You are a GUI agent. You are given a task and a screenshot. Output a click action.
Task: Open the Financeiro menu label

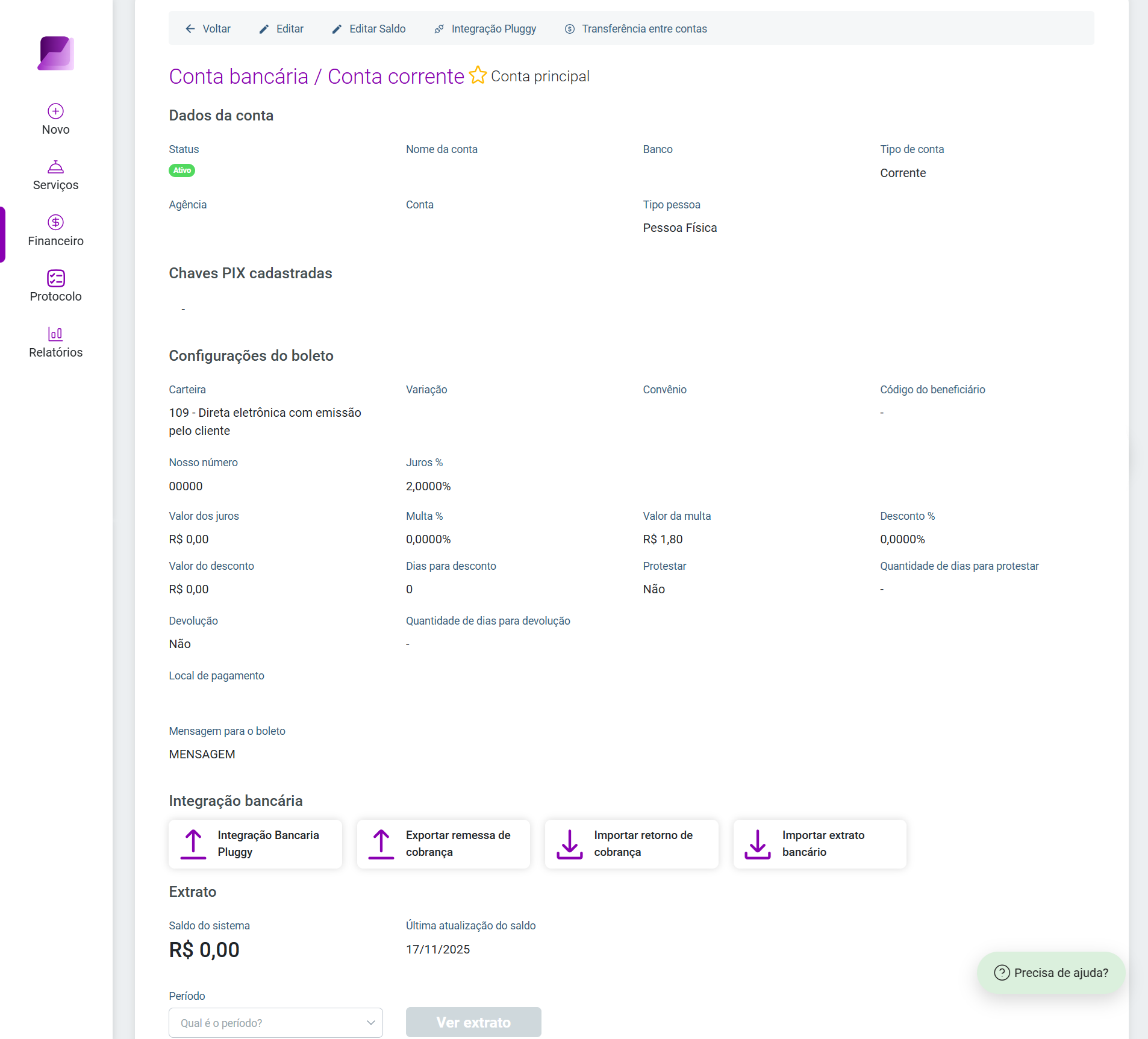point(56,241)
